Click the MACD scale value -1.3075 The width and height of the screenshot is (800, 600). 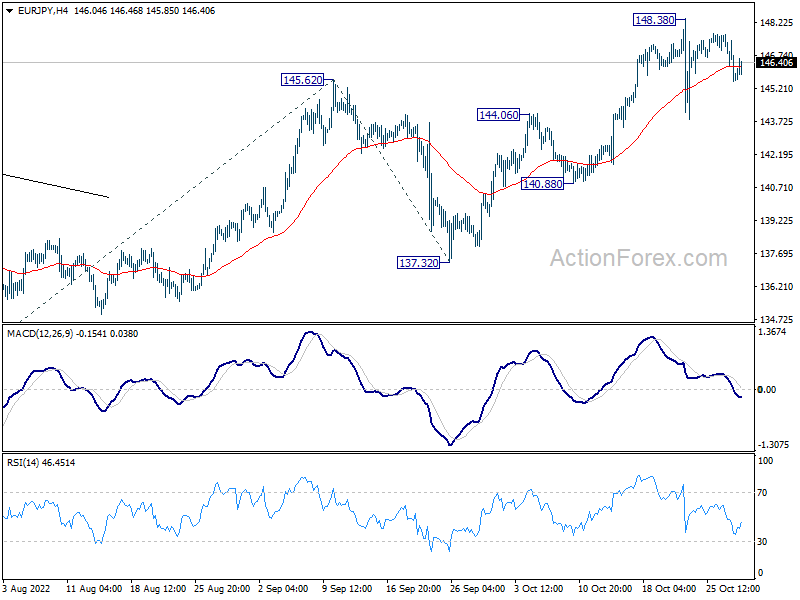pyautogui.click(x=774, y=445)
